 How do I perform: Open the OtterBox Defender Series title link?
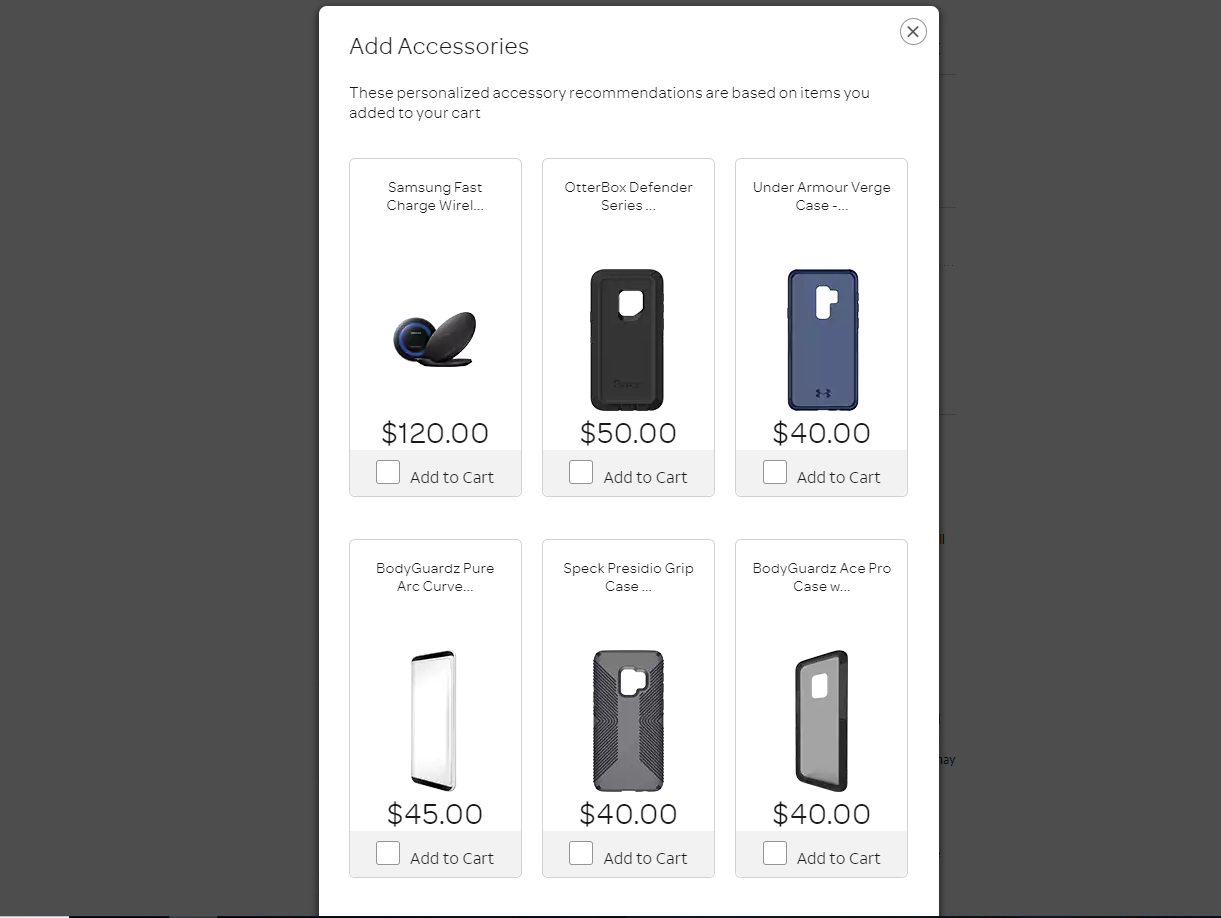(x=628, y=196)
